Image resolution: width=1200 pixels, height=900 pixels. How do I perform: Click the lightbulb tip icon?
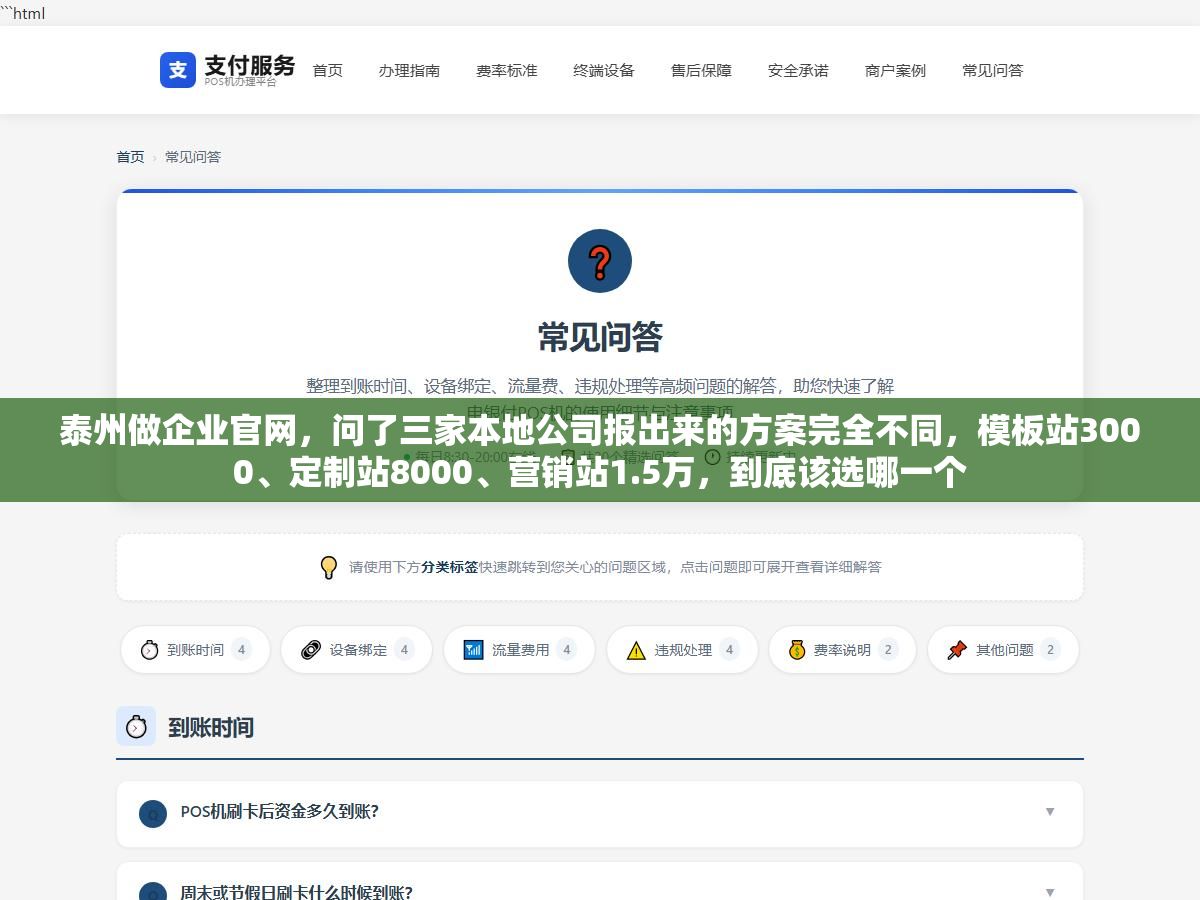coord(328,567)
